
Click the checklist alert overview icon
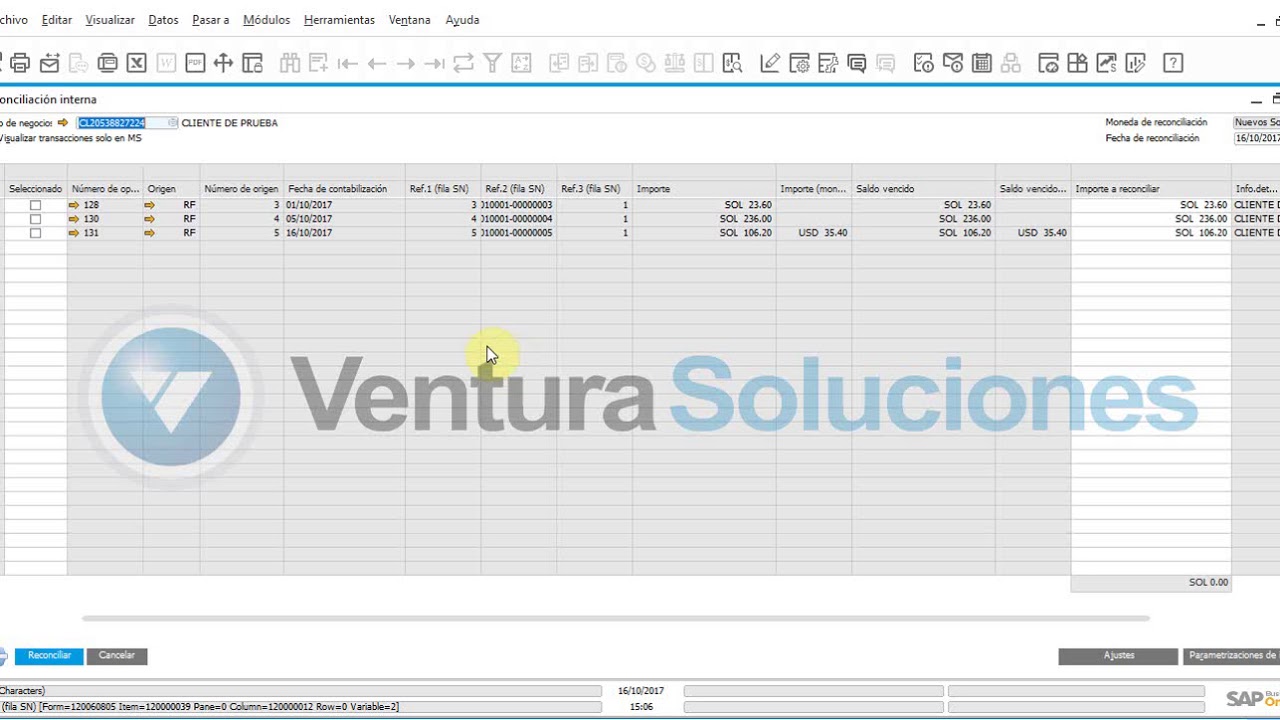click(924, 63)
